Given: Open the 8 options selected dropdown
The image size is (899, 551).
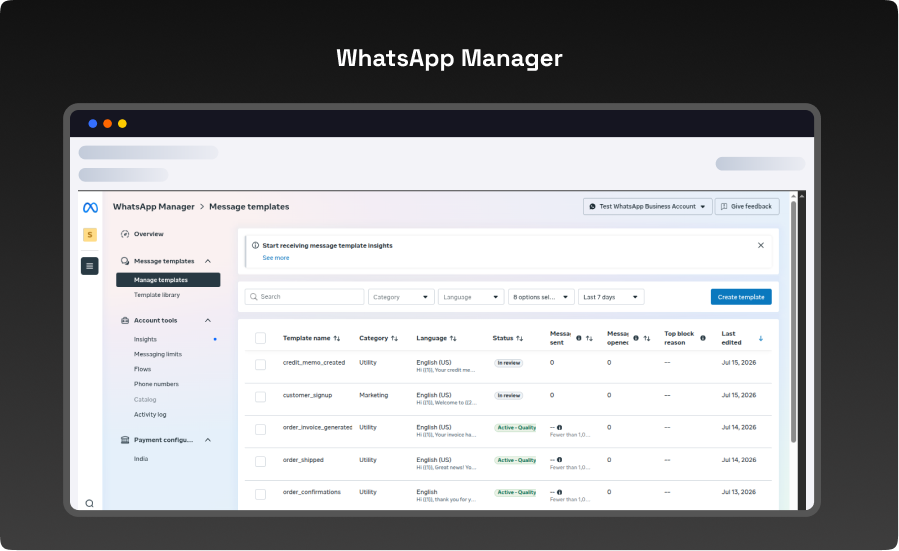Looking at the screenshot, I should tap(541, 297).
